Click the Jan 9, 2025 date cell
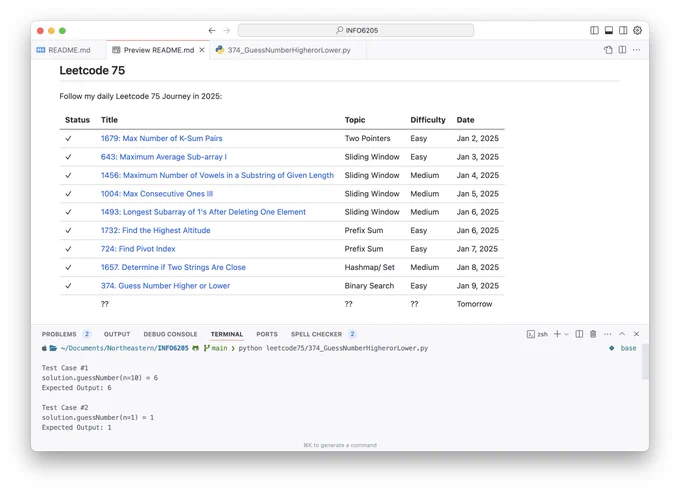 click(x=477, y=286)
